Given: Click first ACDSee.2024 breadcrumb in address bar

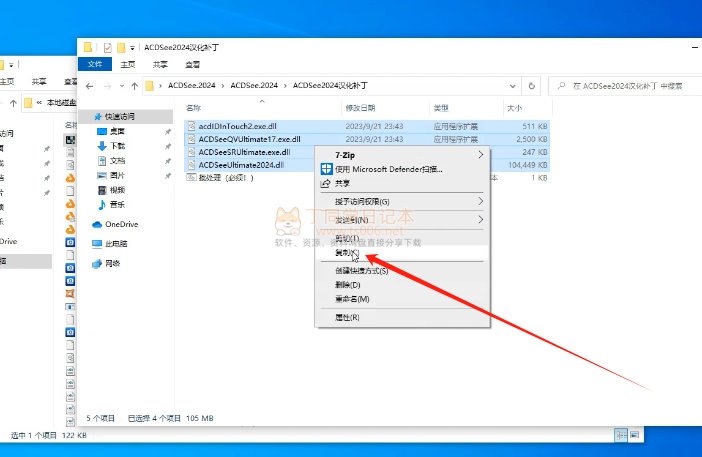Looking at the screenshot, I should click(192, 85).
